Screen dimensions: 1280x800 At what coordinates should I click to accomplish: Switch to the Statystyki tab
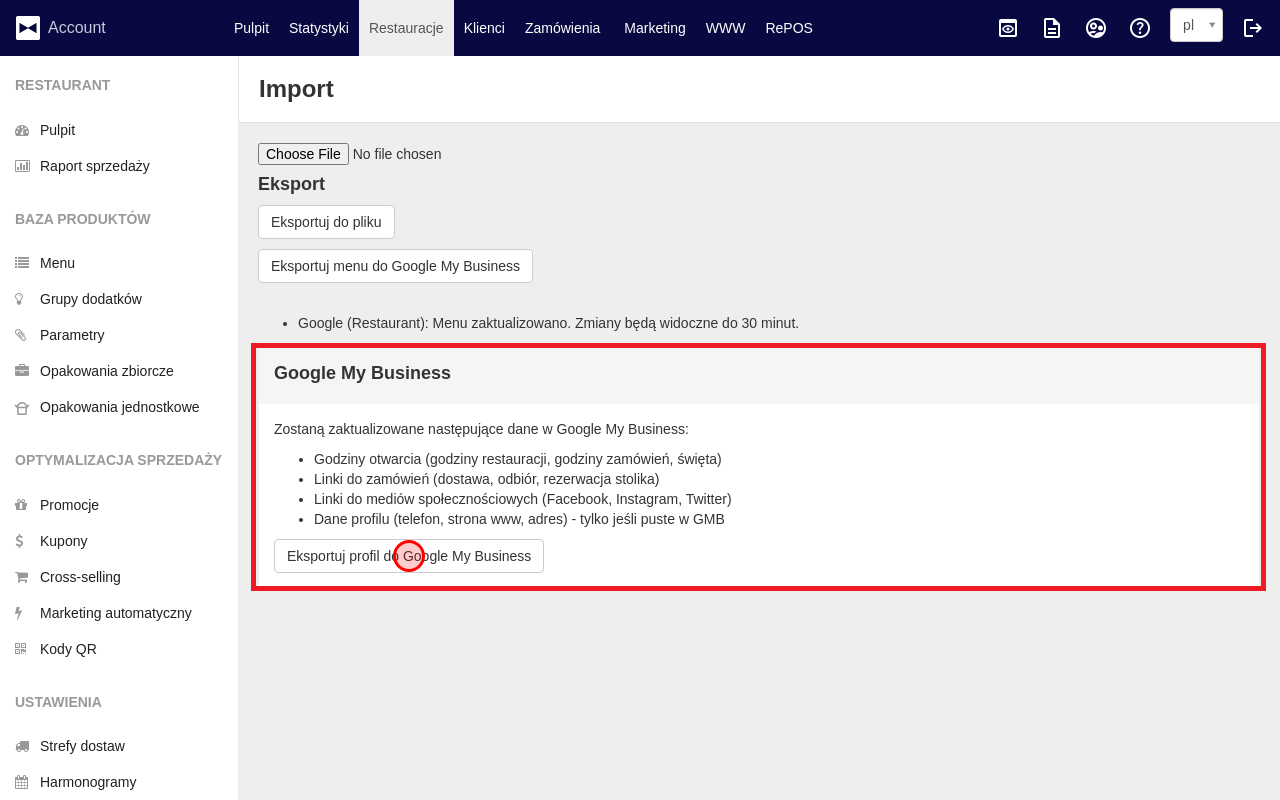pyautogui.click(x=318, y=28)
